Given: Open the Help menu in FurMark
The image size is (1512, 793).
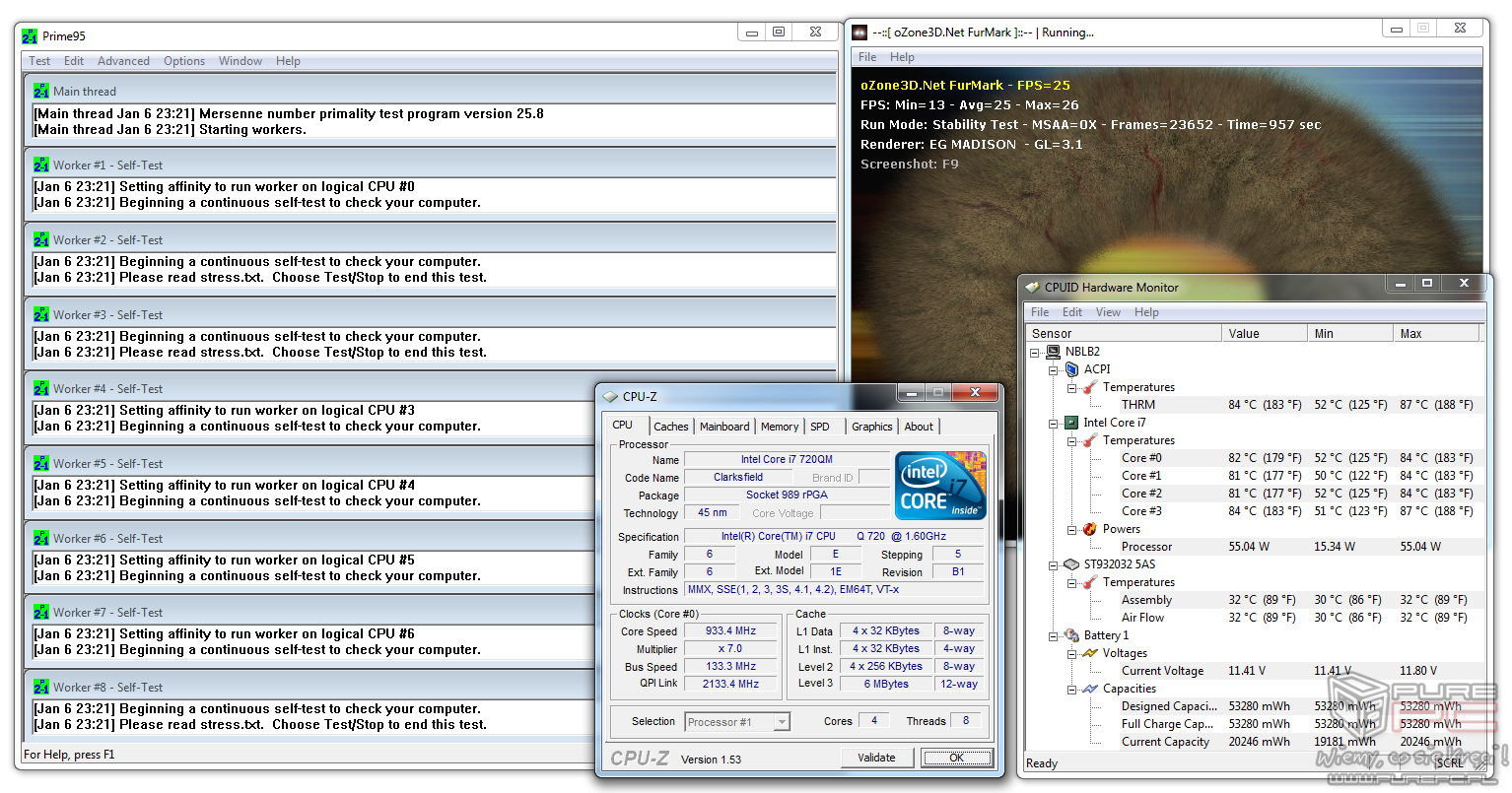Looking at the screenshot, I should (902, 57).
